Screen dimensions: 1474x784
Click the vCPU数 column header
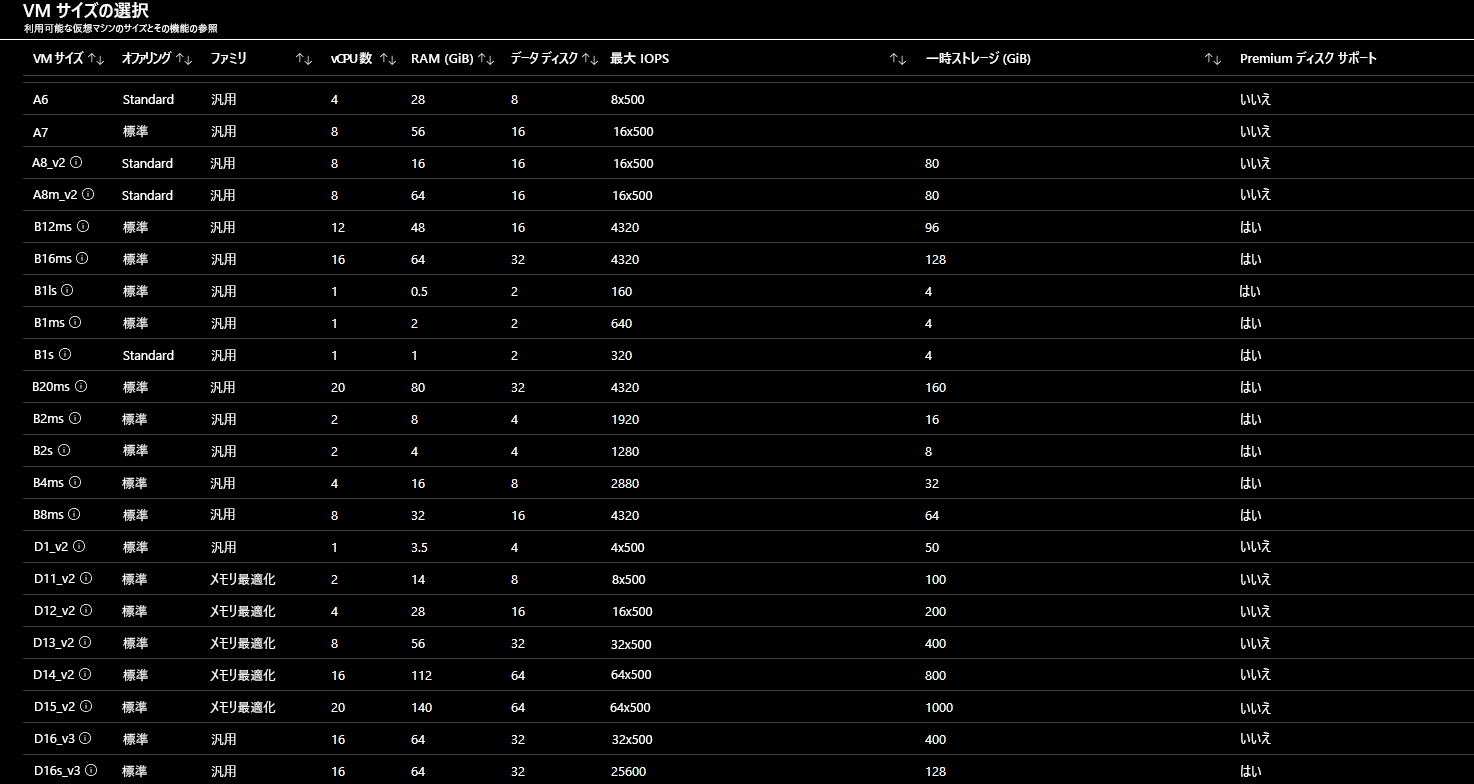[x=351, y=59]
